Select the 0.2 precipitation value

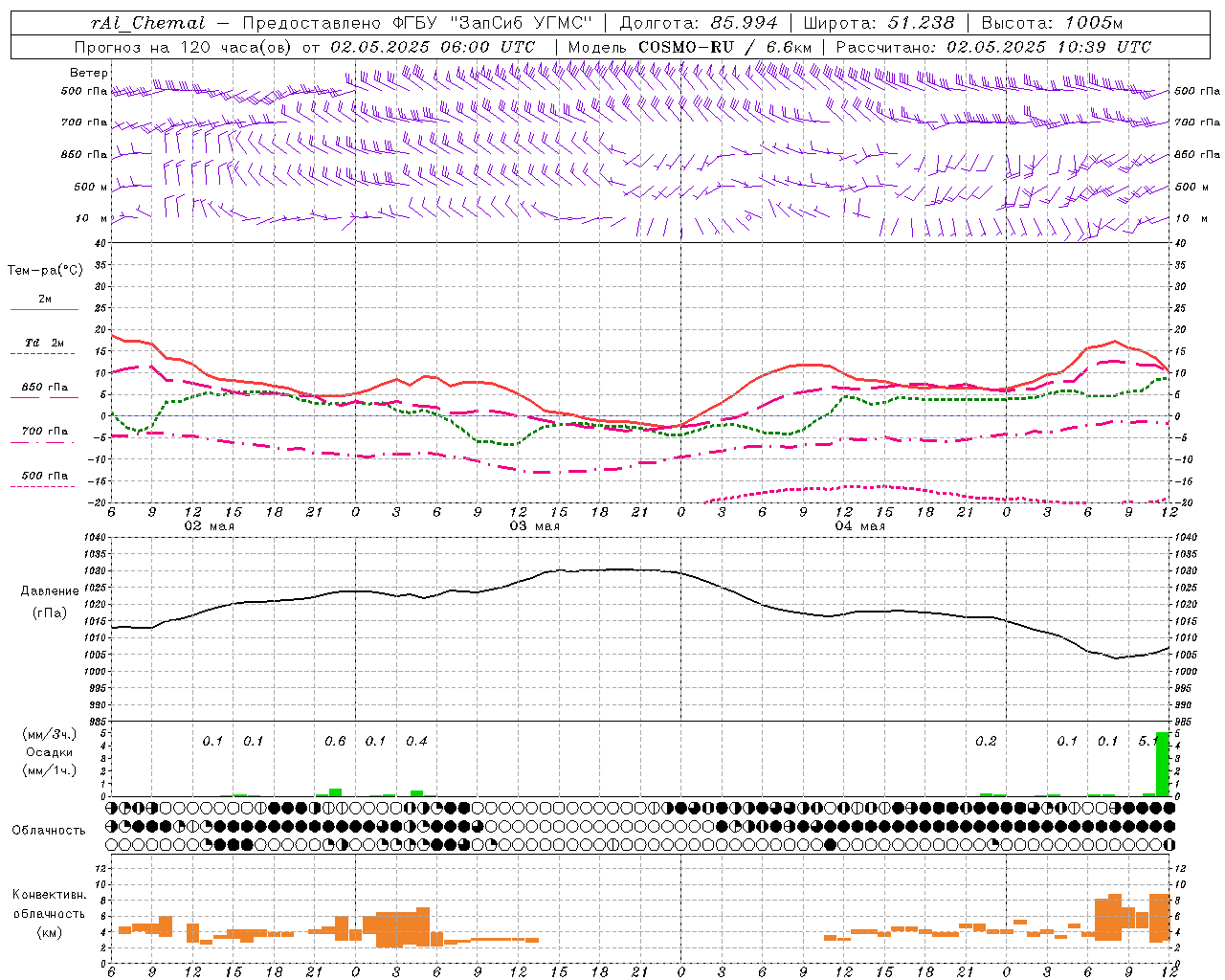point(986,742)
